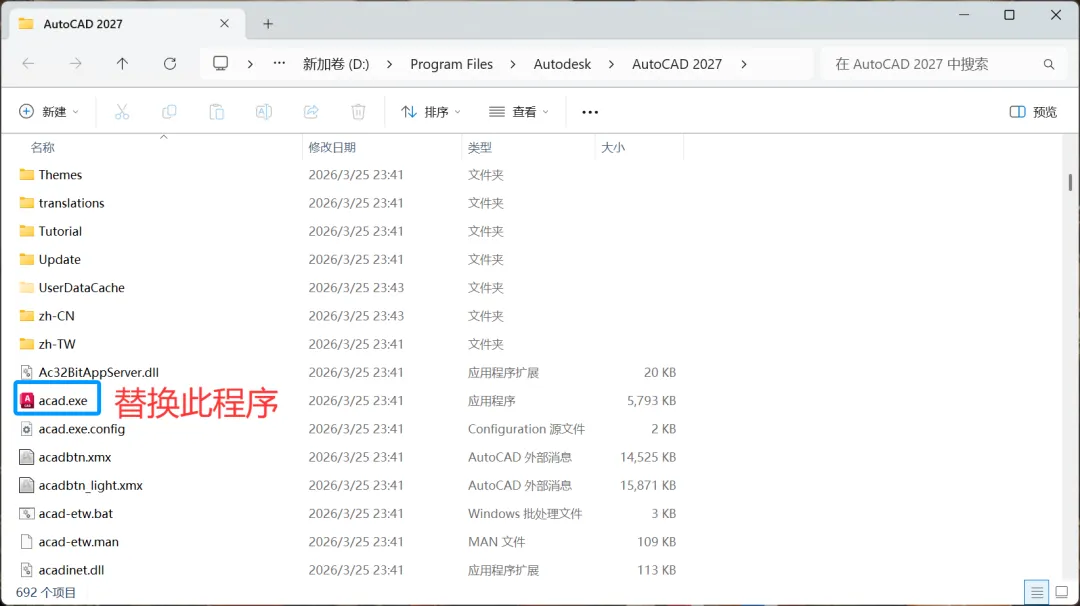Go up one folder level

[122, 63]
